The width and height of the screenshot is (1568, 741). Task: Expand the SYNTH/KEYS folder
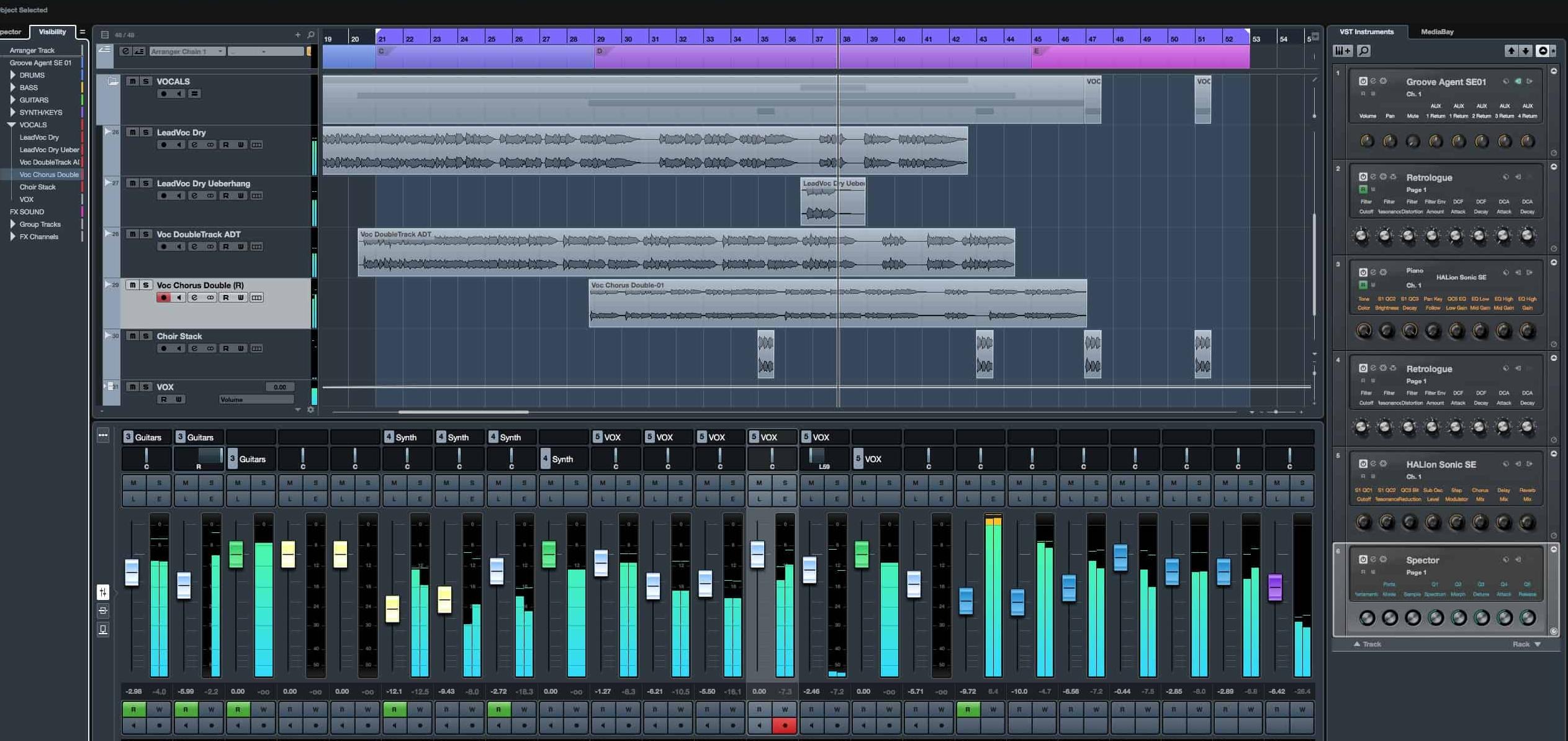[13, 112]
